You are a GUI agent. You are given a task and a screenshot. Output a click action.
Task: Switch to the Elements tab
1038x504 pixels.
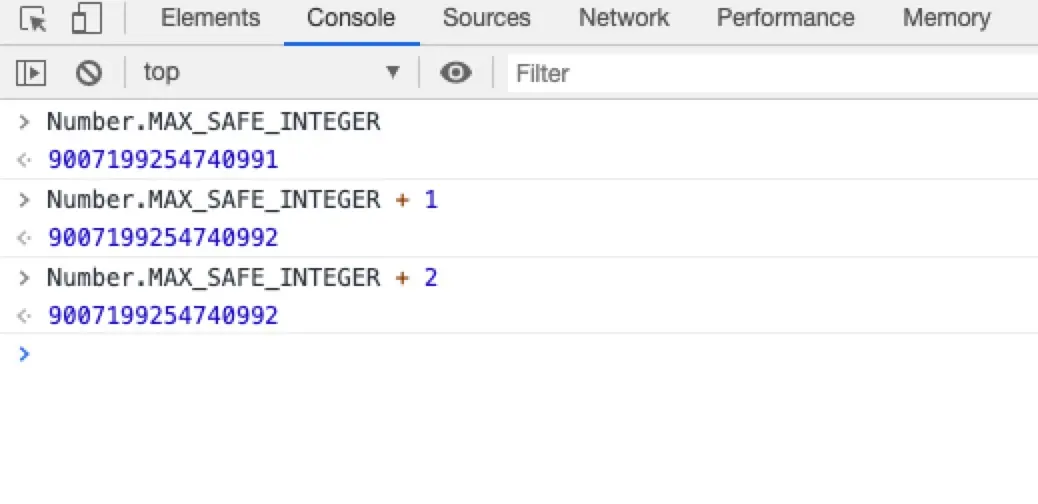click(x=211, y=18)
